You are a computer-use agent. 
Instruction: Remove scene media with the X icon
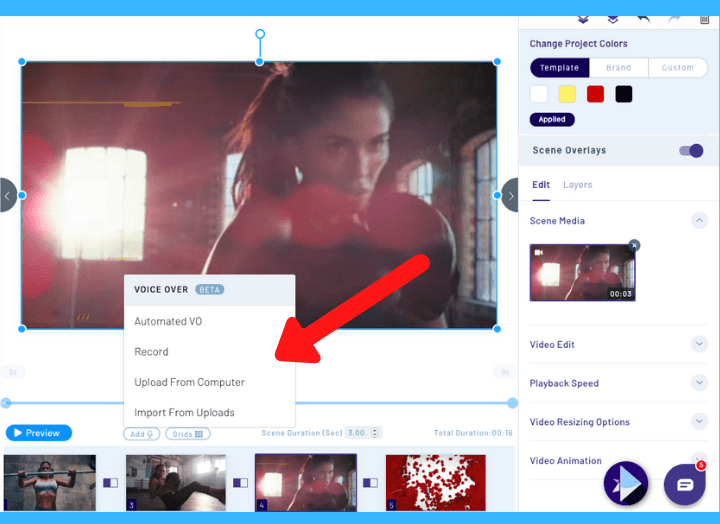(x=634, y=245)
